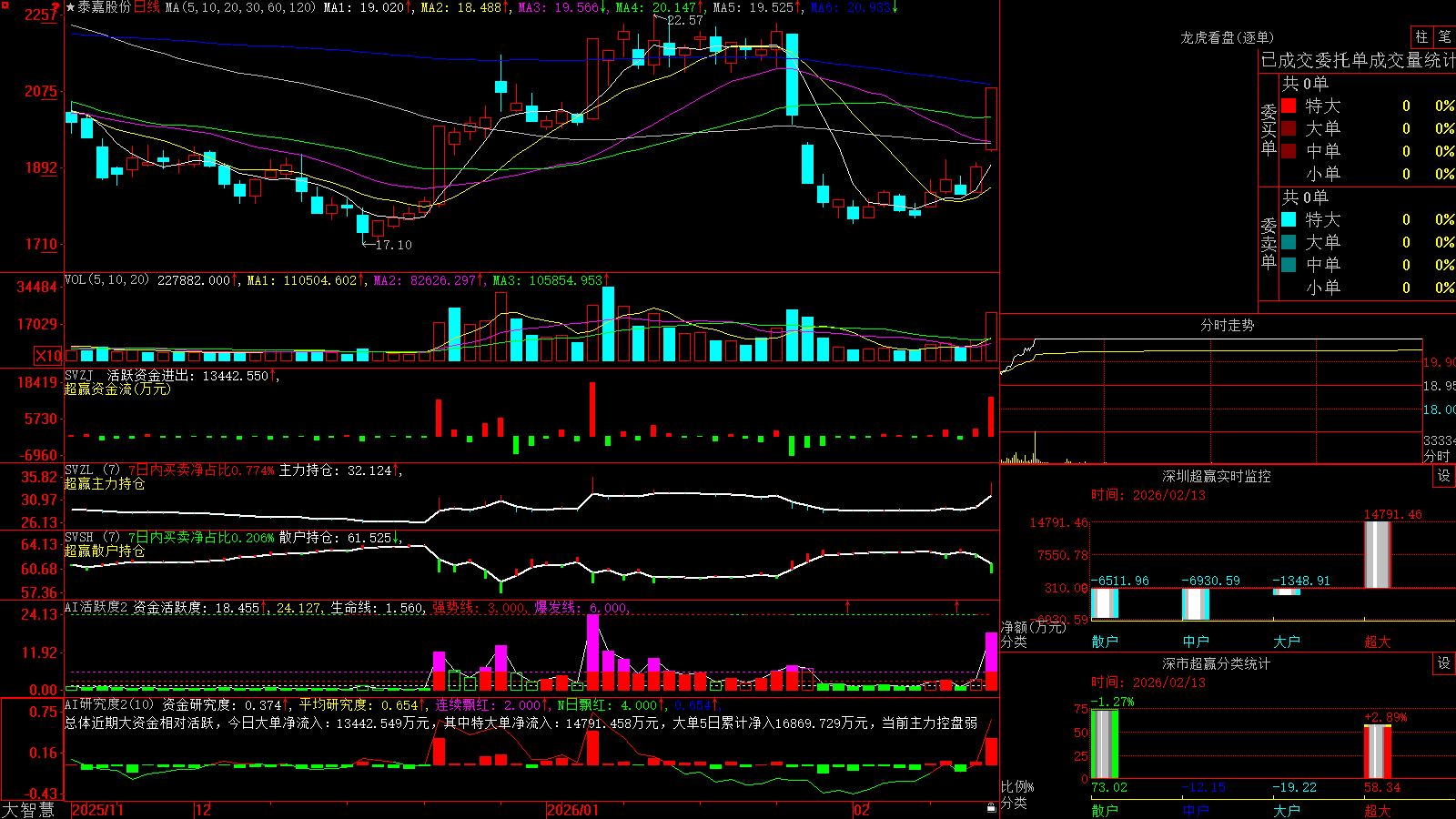This screenshot has height=819, width=1456.
Task: Click the 大户 bar showing -1348.91
Action: point(1287,591)
